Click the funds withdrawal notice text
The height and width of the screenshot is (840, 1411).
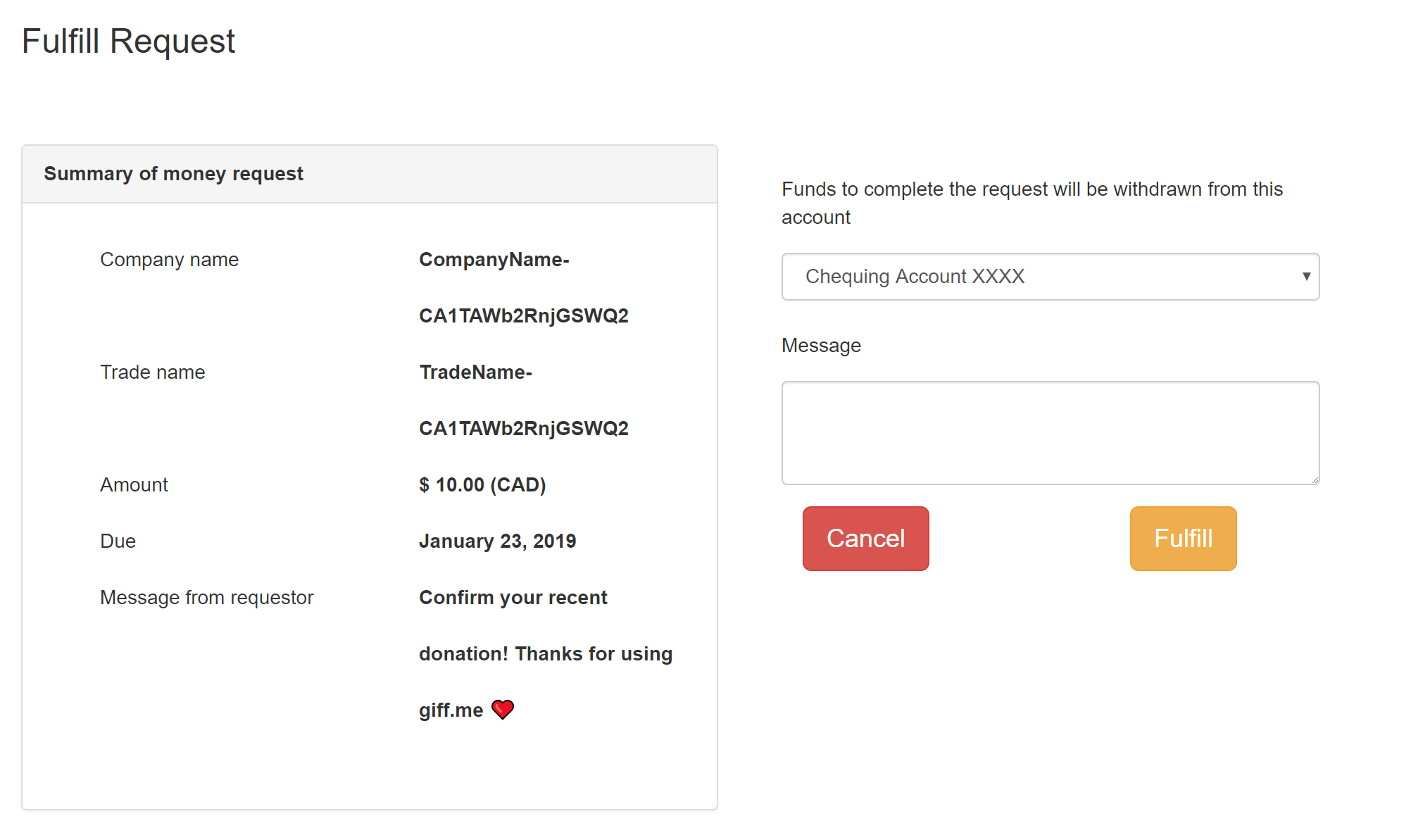(1031, 203)
